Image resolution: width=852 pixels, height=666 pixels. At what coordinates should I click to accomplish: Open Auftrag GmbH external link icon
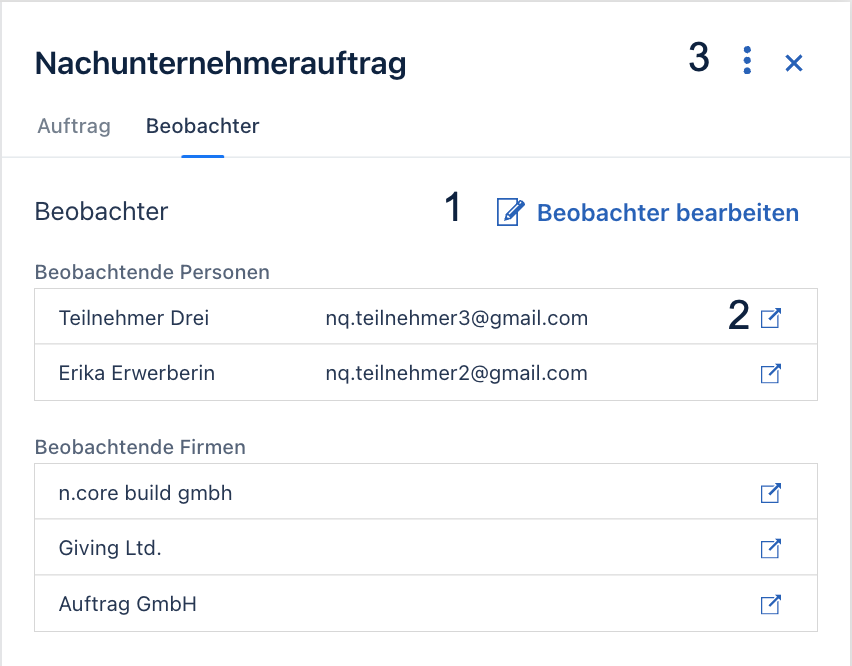coord(770,605)
